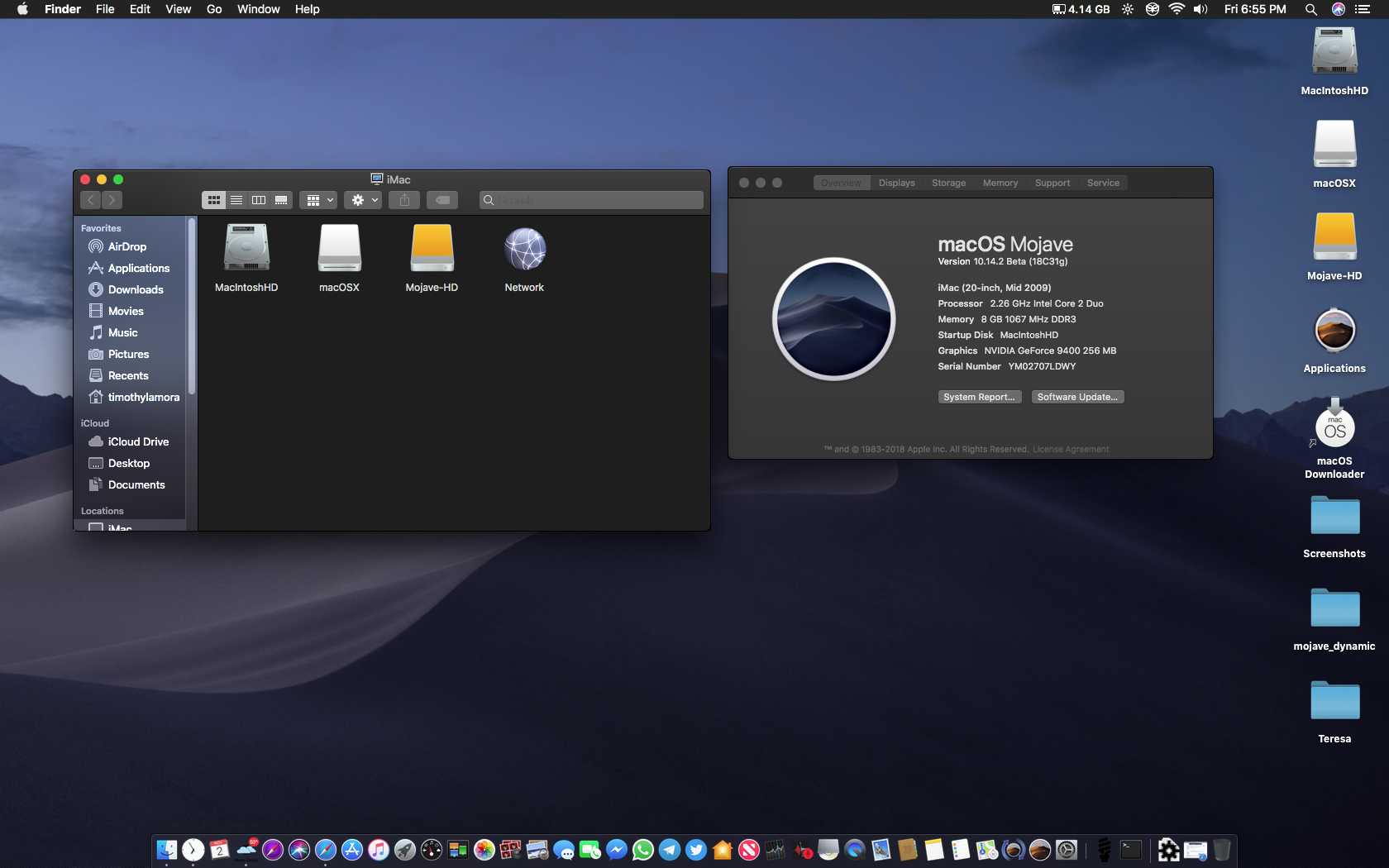The height and width of the screenshot is (868, 1389).
Task: Click the Finder sidebar scrollbar
Action: point(192,306)
